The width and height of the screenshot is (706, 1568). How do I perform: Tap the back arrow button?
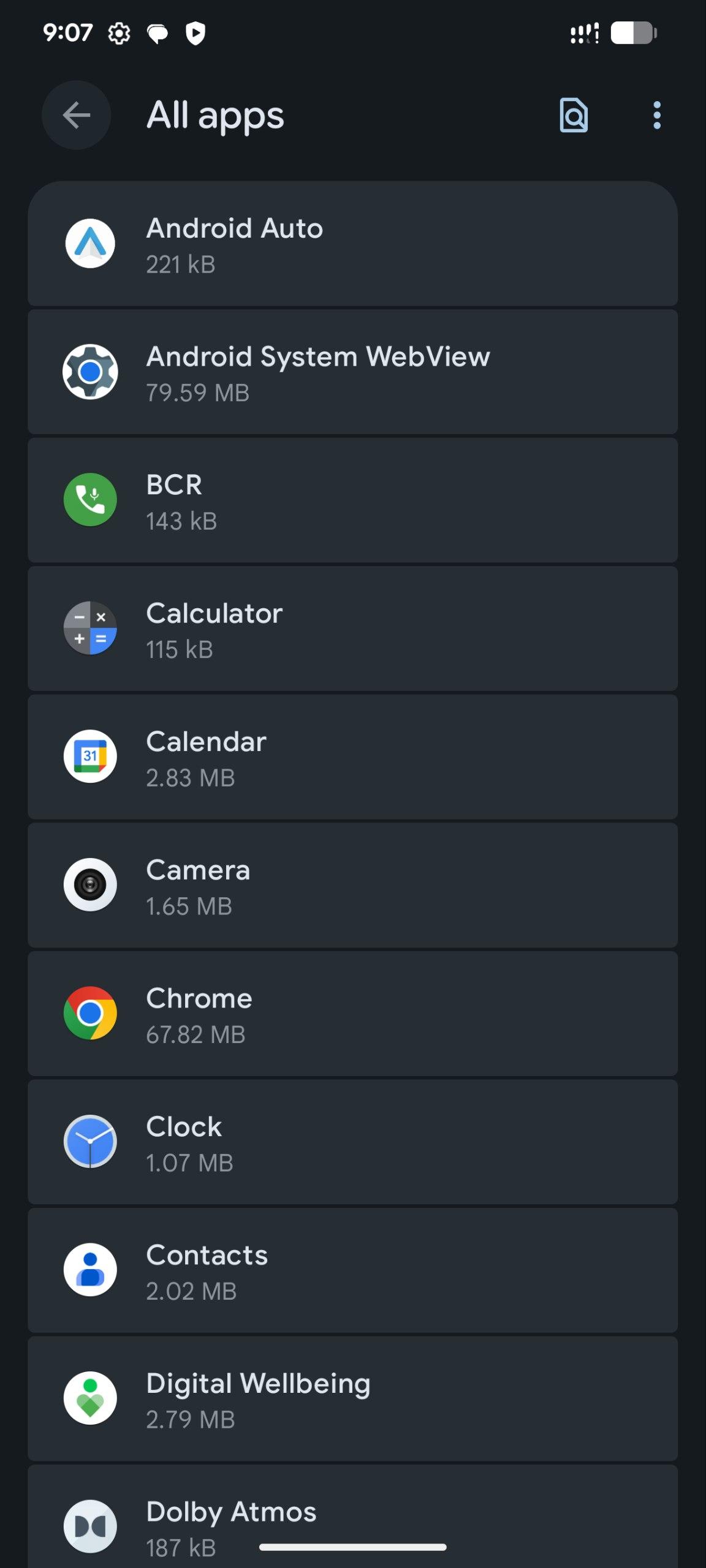tap(76, 115)
